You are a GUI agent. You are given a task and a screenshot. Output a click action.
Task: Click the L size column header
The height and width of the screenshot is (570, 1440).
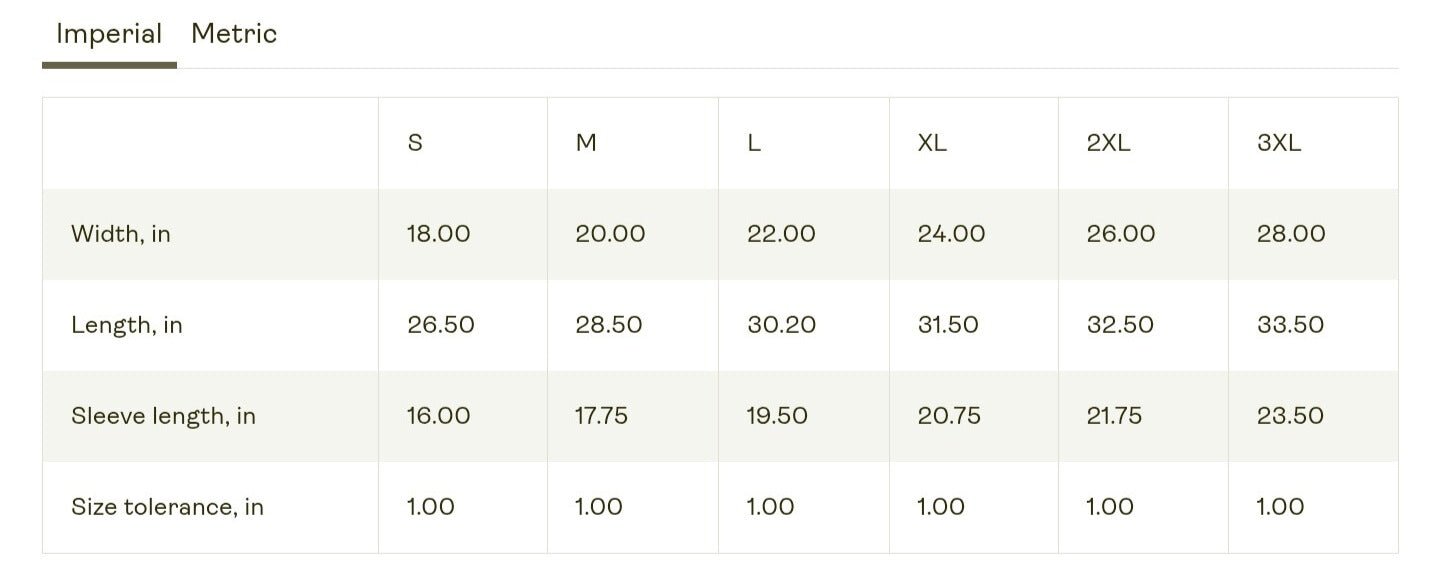tap(754, 143)
